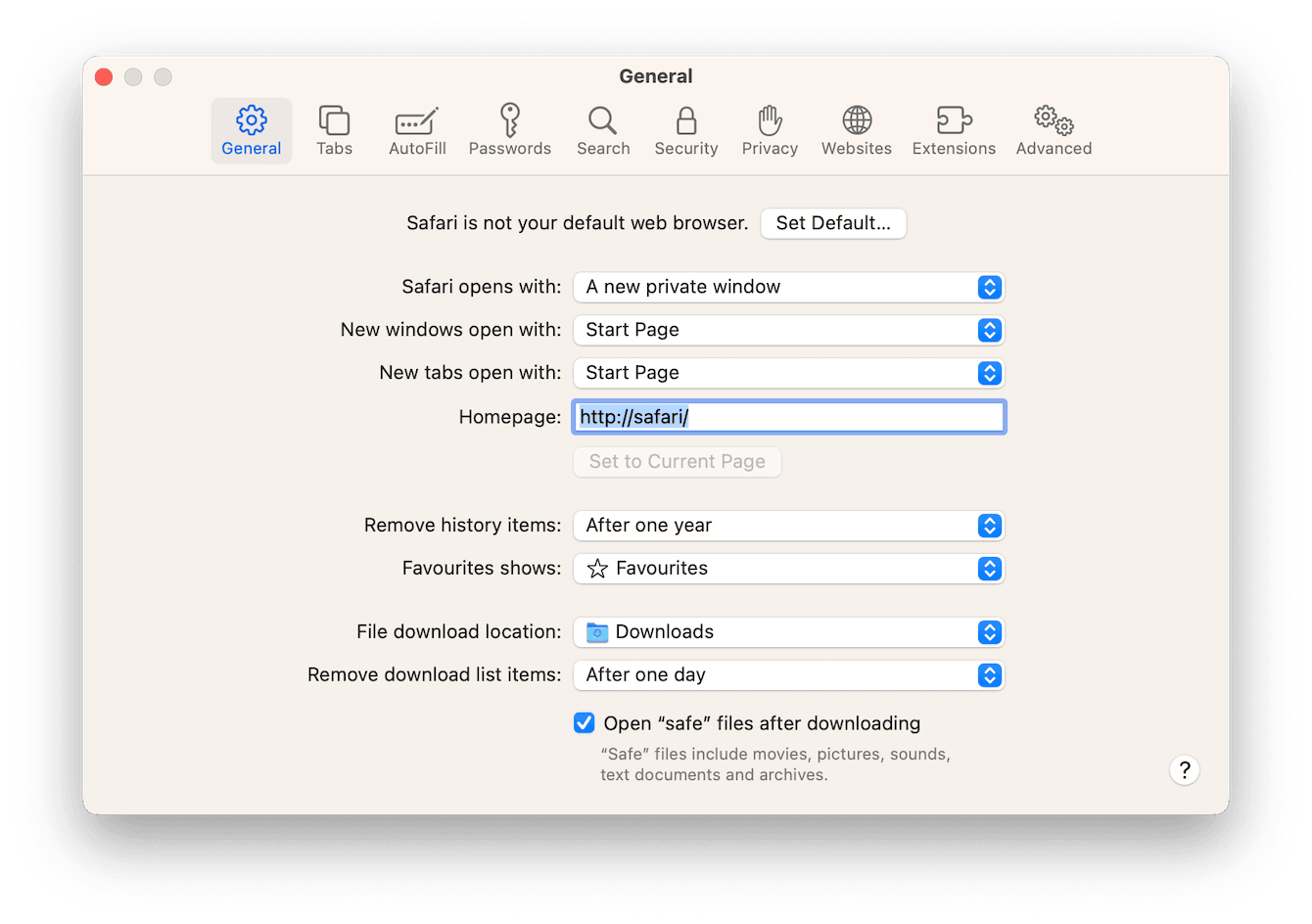Open the Extensions preferences pane
Image resolution: width=1312 pixels, height=924 pixels.
[x=953, y=130]
